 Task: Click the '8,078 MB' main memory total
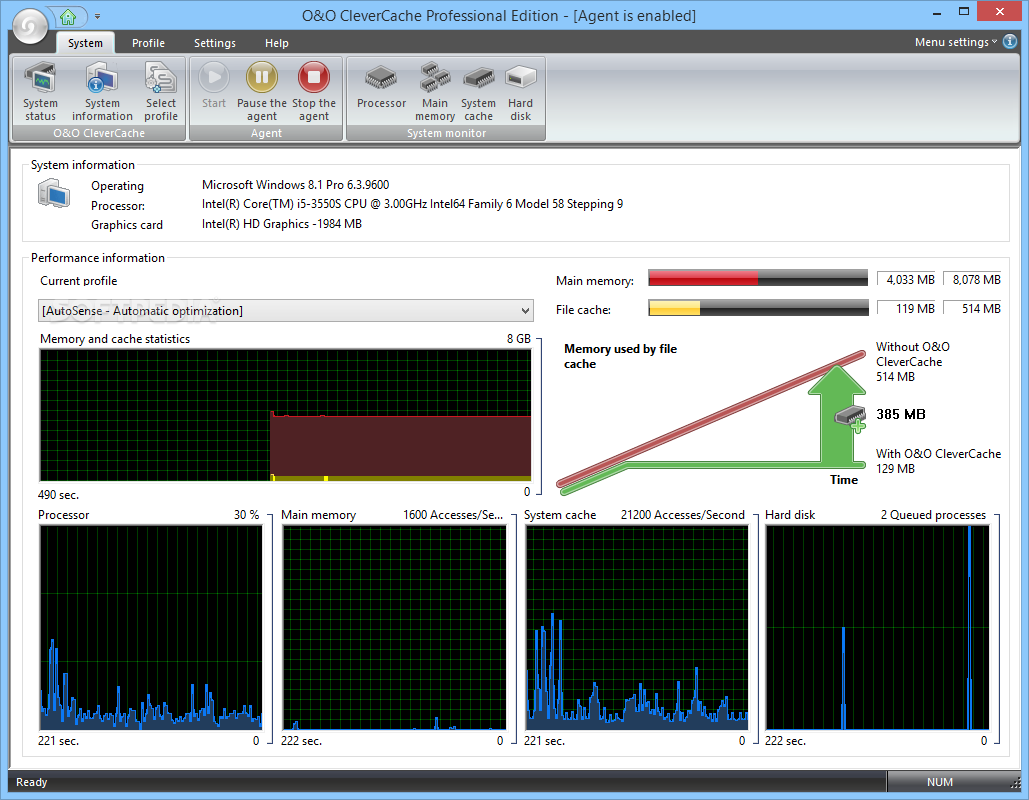973,280
